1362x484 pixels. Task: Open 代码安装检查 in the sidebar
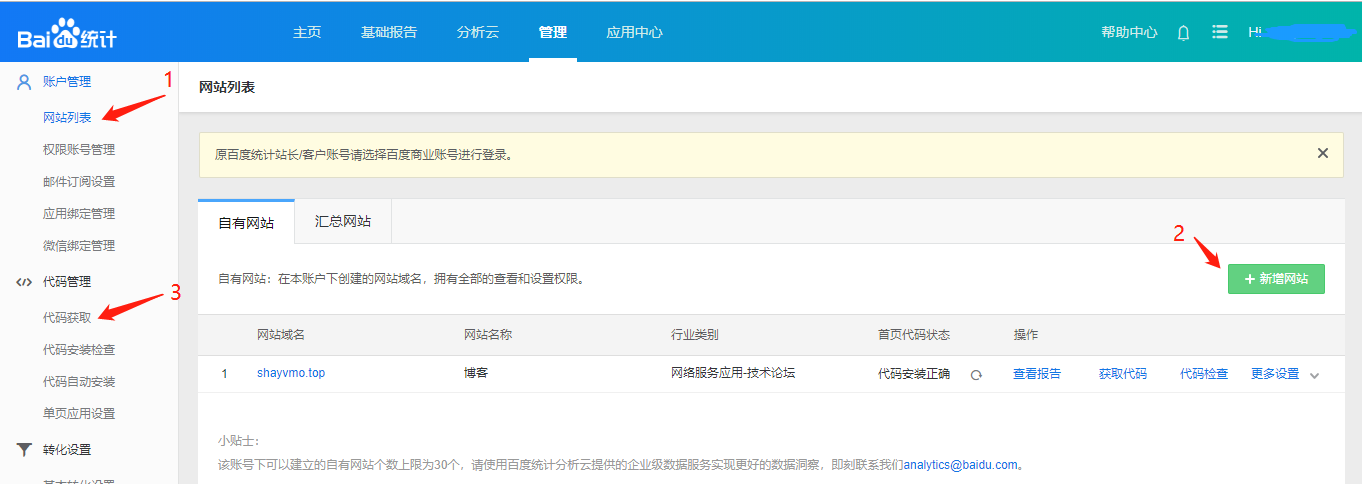click(79, 350)
